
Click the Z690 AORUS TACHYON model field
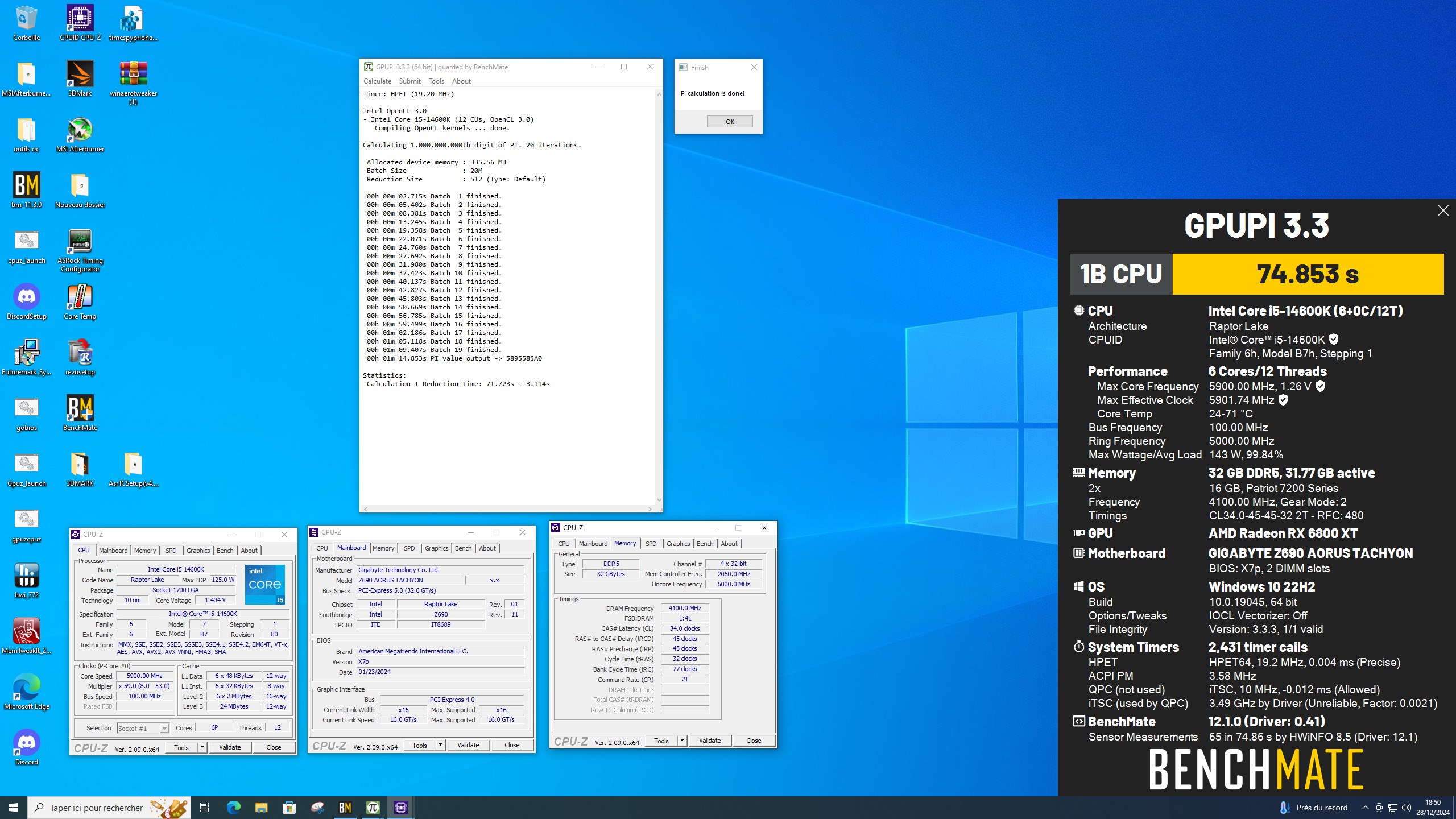tap(409, 580)
